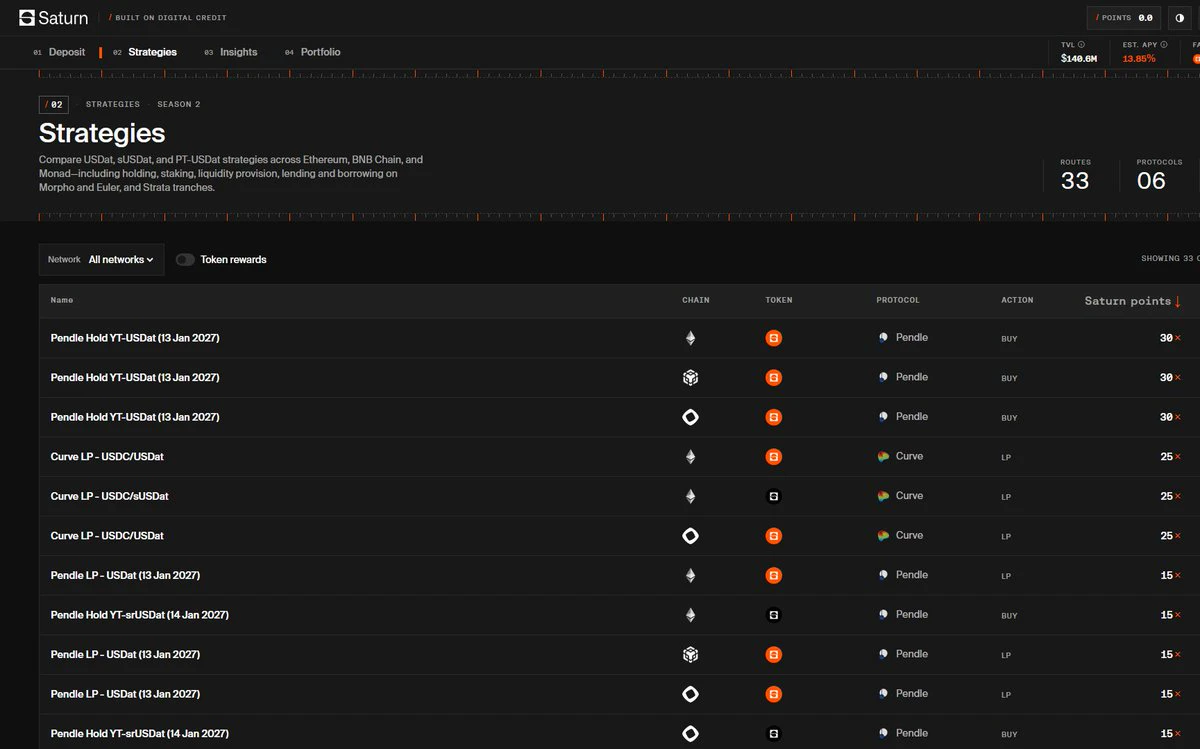The width and height of the screenshot is (1200, 749).
Task: Click the Chain column header
Action: (696, 300)
